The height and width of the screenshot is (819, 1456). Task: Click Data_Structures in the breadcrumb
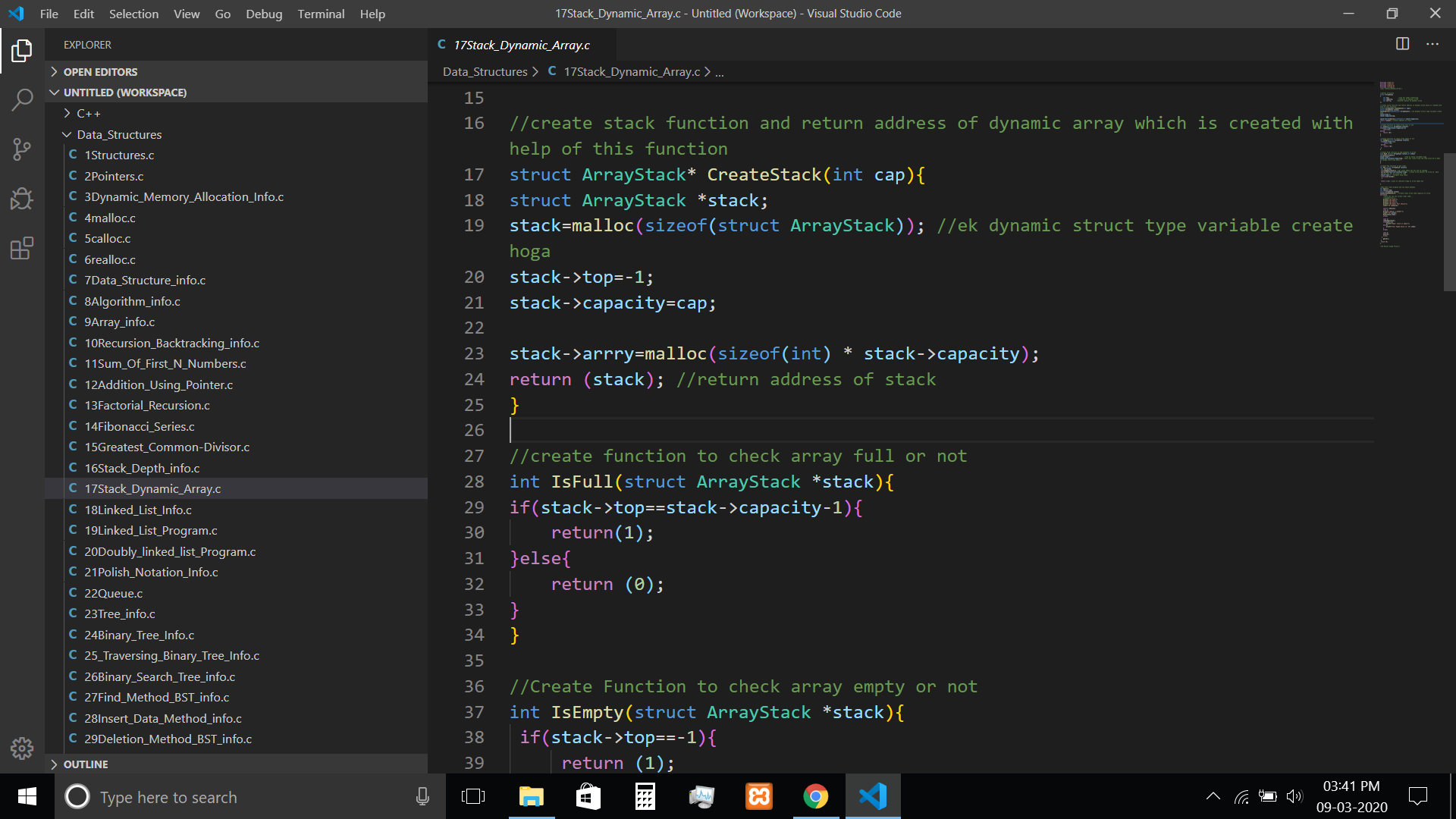tap(485, 71)
